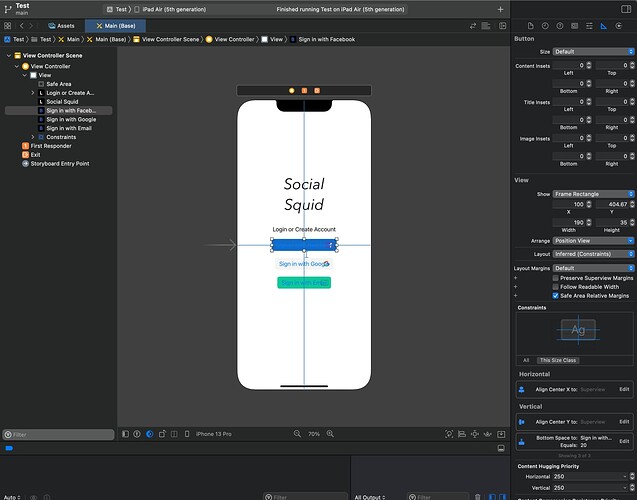The image size is (637, 500).
Task: Toggle the document outline sidebar
Action: 126,434
